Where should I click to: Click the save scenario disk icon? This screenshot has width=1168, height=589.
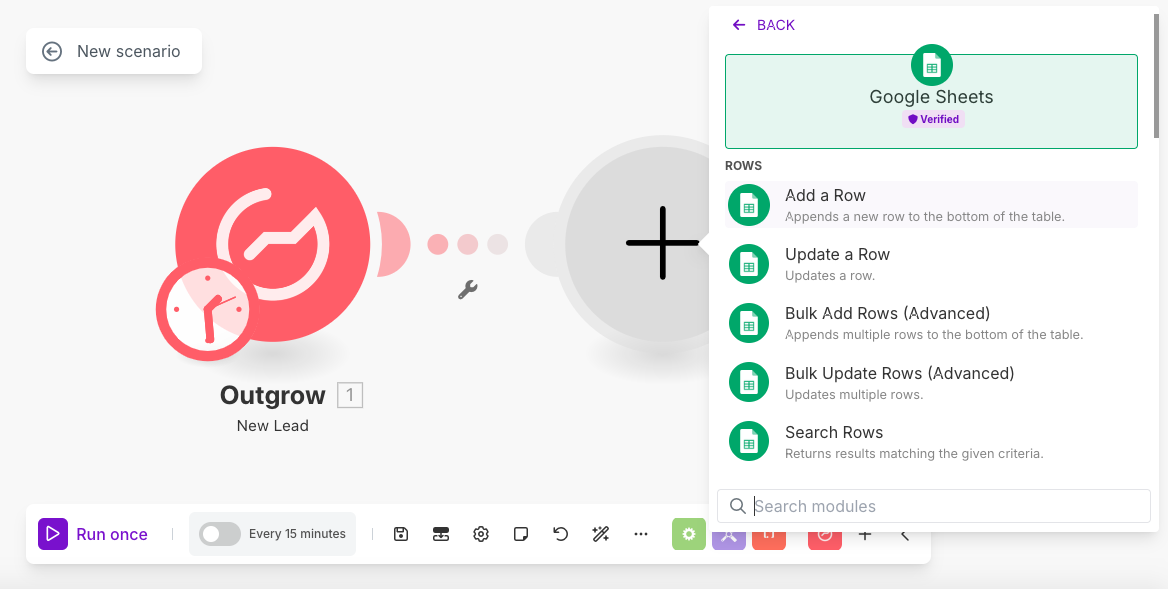401,534
